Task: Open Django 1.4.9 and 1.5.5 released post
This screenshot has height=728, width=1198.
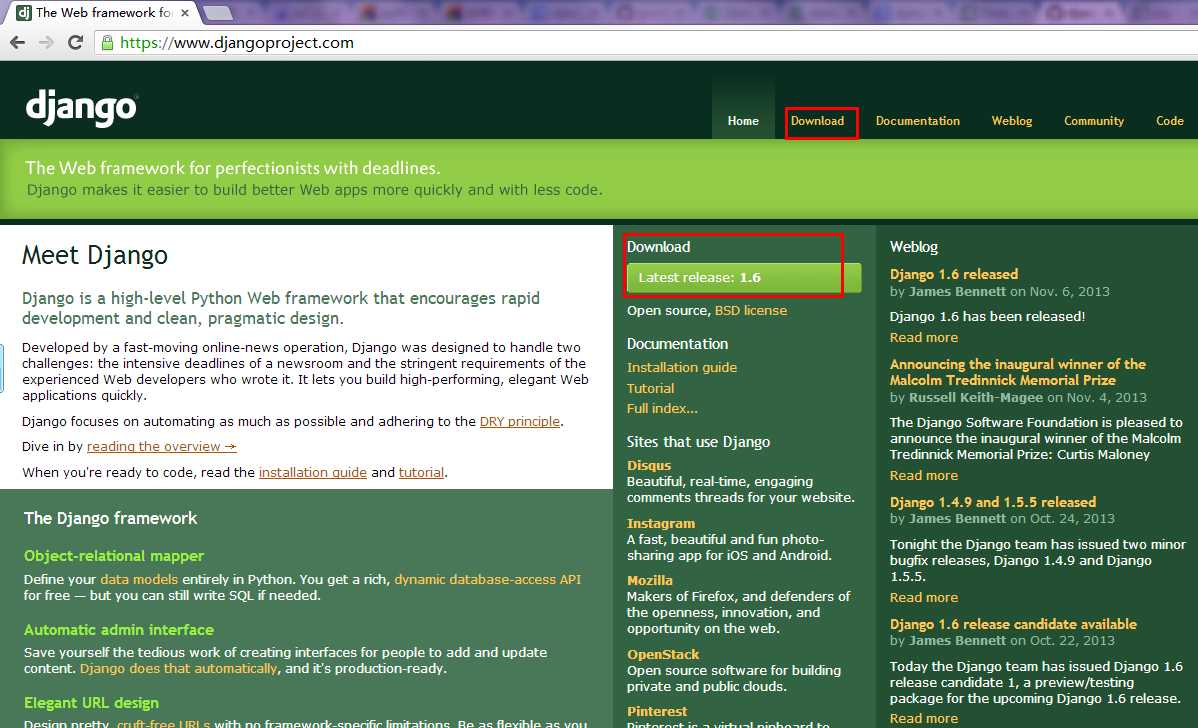Action: pos(992,502)
